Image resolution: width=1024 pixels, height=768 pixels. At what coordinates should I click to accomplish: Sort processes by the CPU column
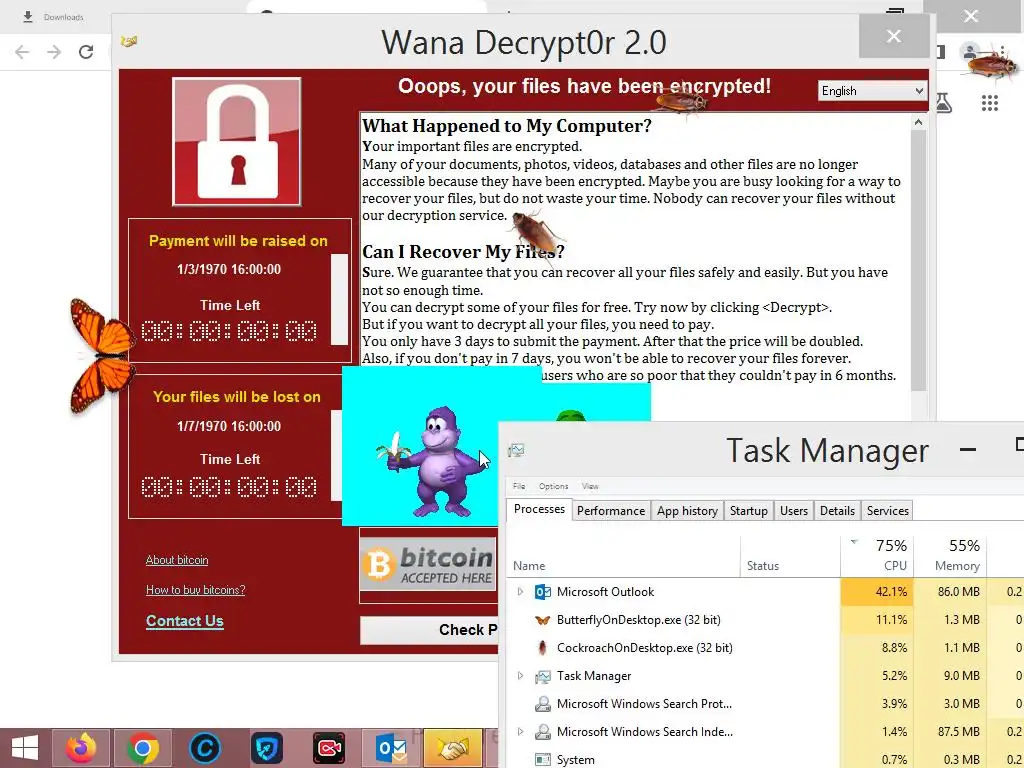tap(877, 556)
